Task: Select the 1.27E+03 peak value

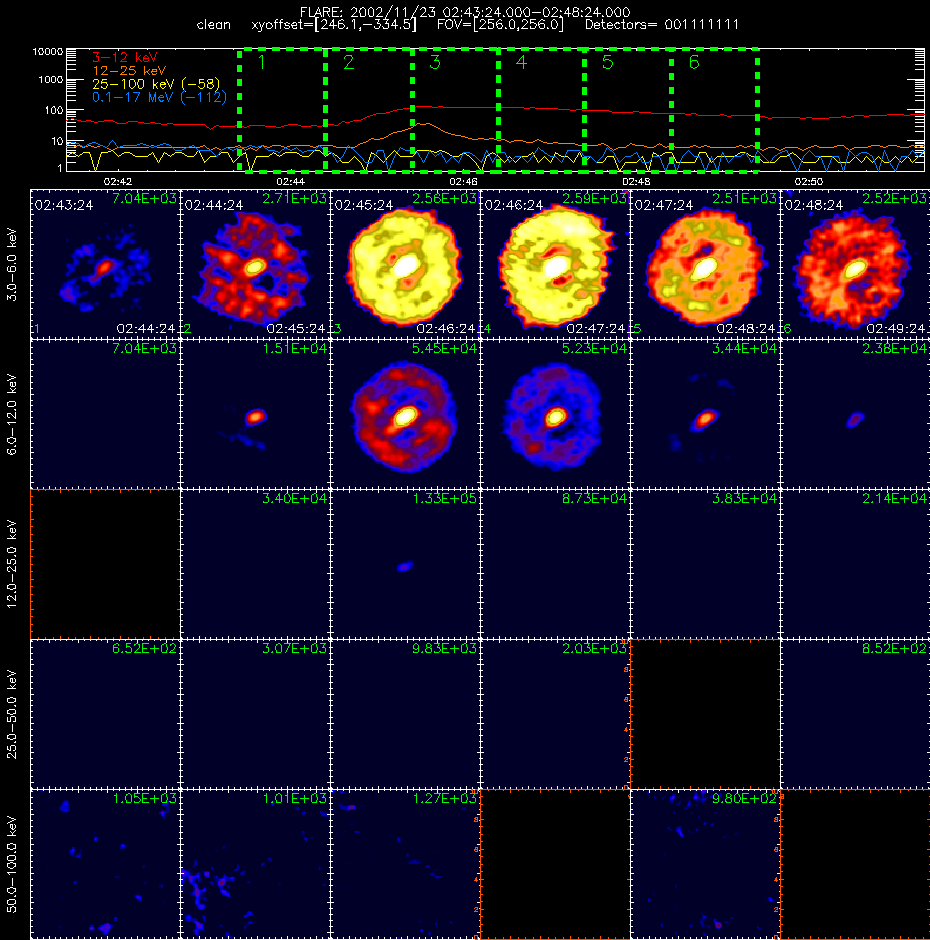Action: 444,798
